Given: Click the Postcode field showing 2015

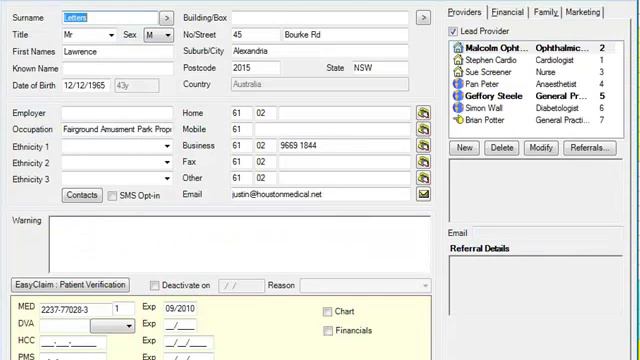Looking at the screenshot, I should click(x=256, y=68).
